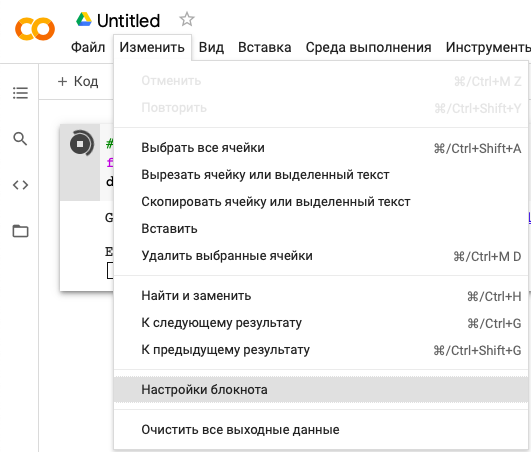Open Настройки блокнота
The width and height of the screenshot is (531, 452).
[321, 390]
